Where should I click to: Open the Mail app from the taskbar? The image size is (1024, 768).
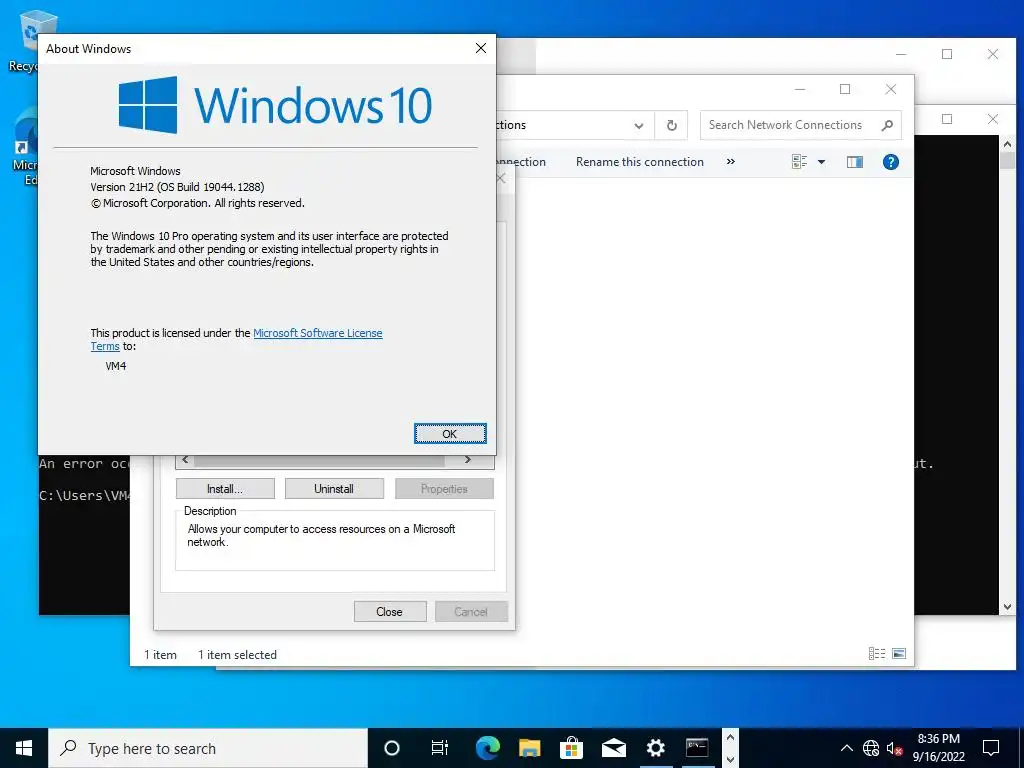point(614,748)
